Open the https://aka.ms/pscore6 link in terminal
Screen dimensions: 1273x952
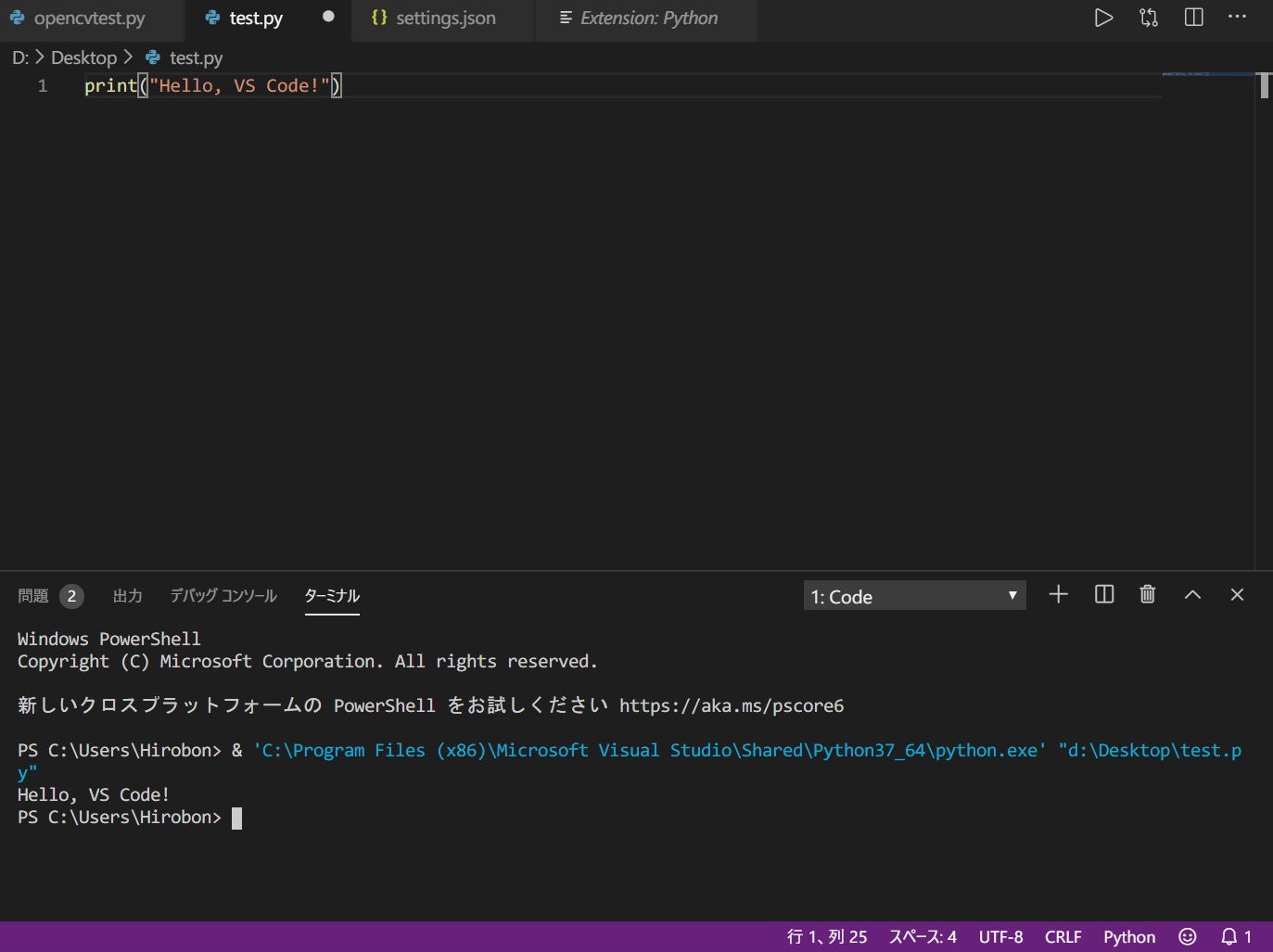(732, 705)
